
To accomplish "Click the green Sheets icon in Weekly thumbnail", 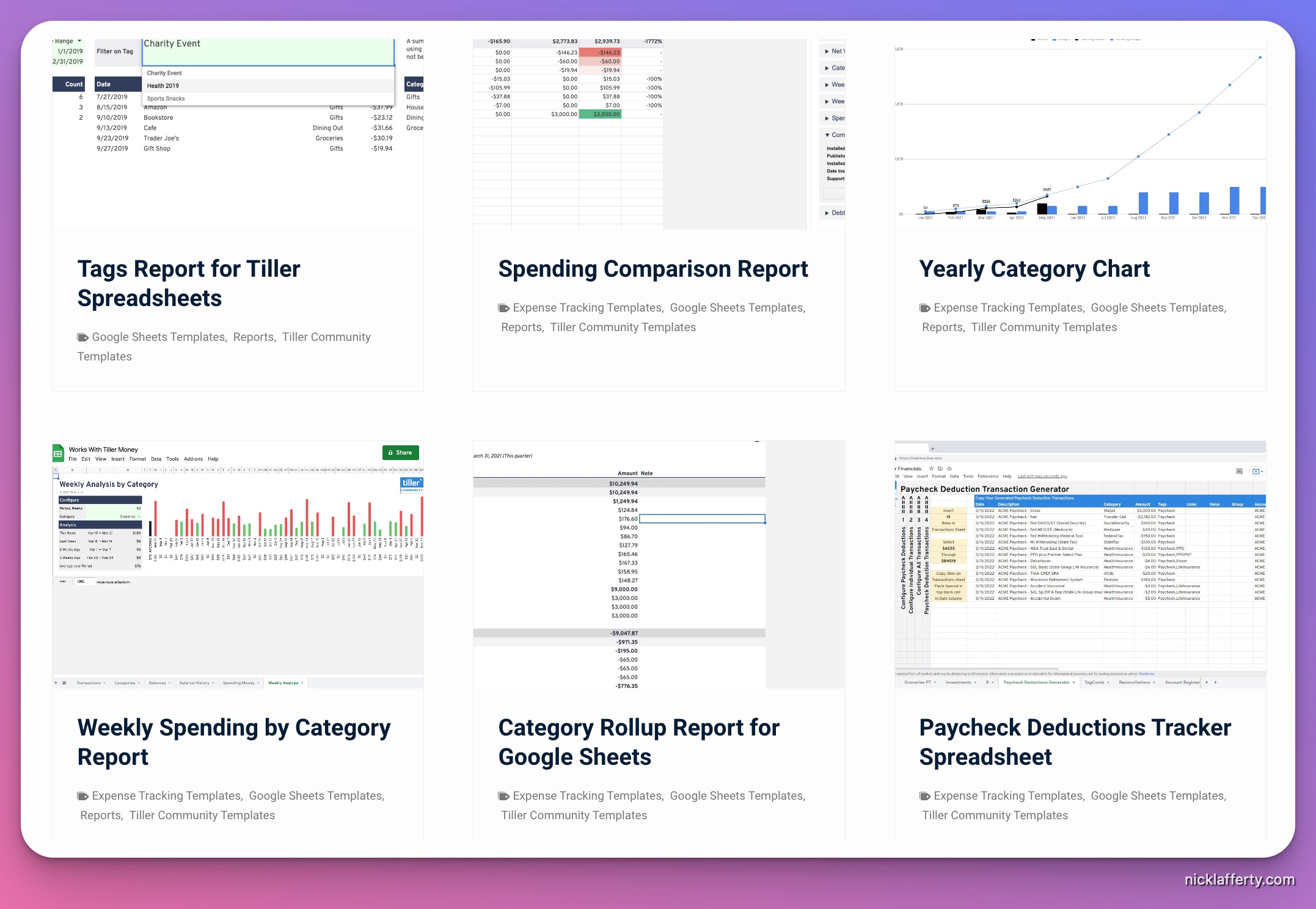I will (x=58, y=453).
